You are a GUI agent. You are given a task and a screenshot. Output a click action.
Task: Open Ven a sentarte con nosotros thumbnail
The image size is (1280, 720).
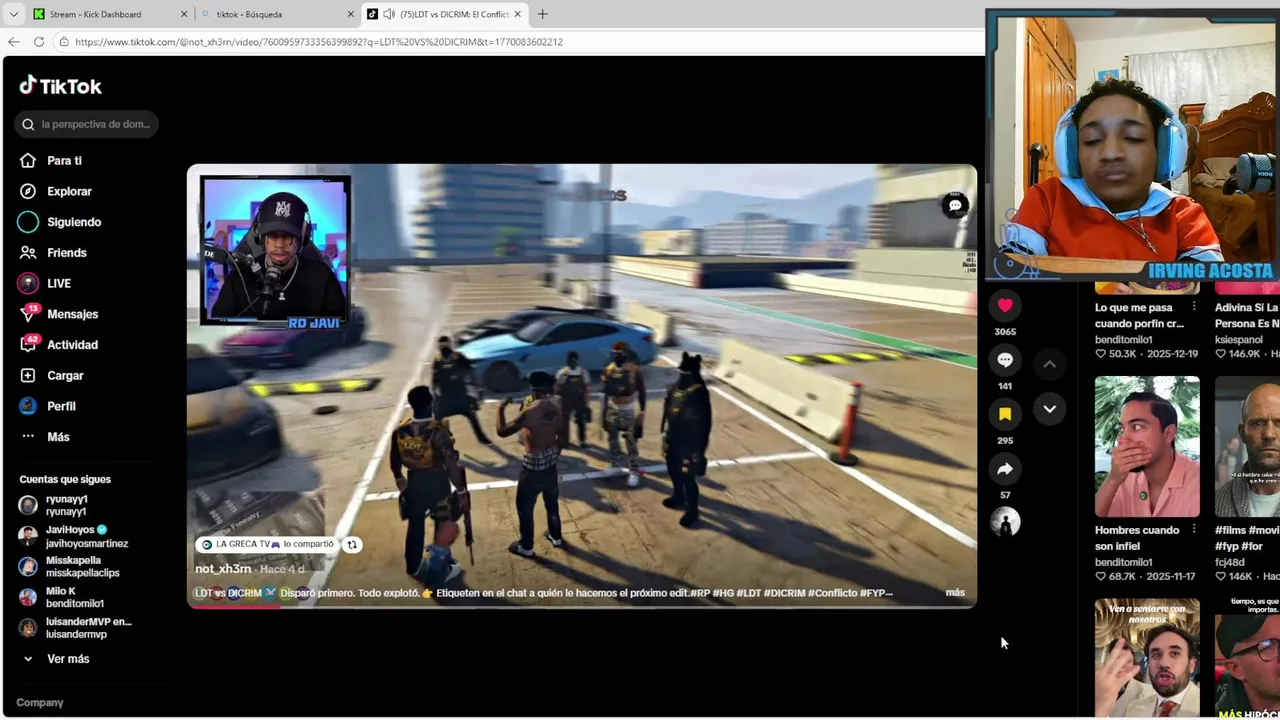[1147, 657]
